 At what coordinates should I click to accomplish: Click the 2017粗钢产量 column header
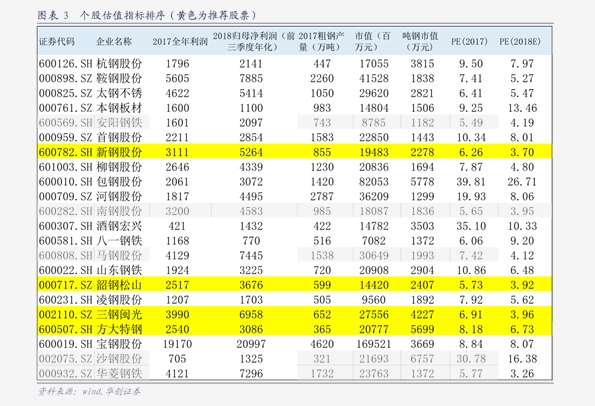click(321, 41)
